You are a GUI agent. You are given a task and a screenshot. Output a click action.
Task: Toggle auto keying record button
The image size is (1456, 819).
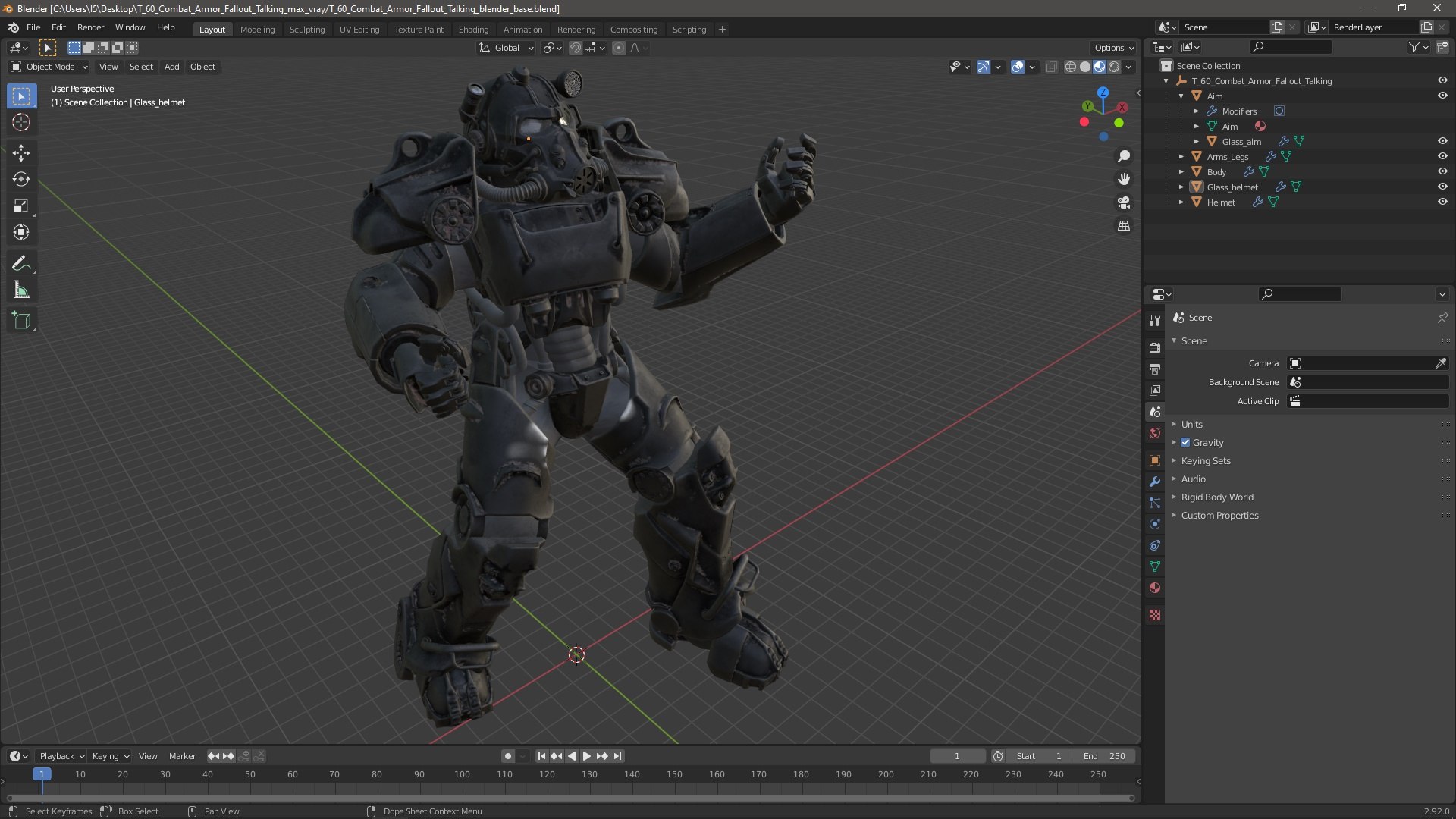pos(508,756)
